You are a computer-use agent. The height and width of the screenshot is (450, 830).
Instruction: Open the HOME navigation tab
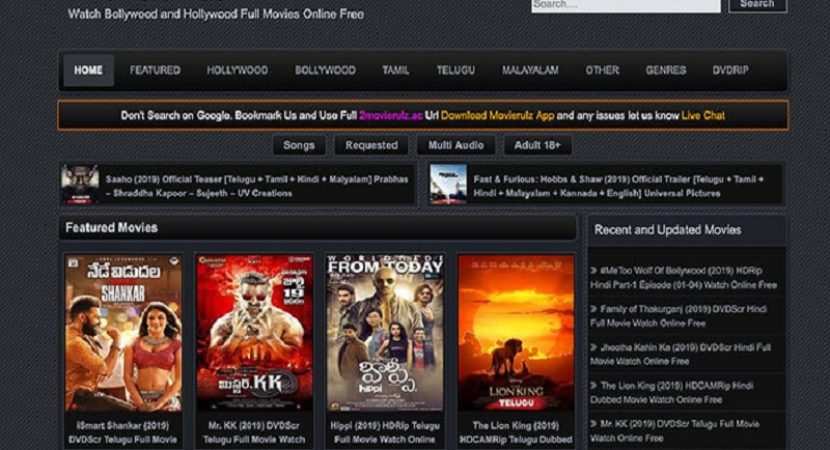(x=88, y=70)
